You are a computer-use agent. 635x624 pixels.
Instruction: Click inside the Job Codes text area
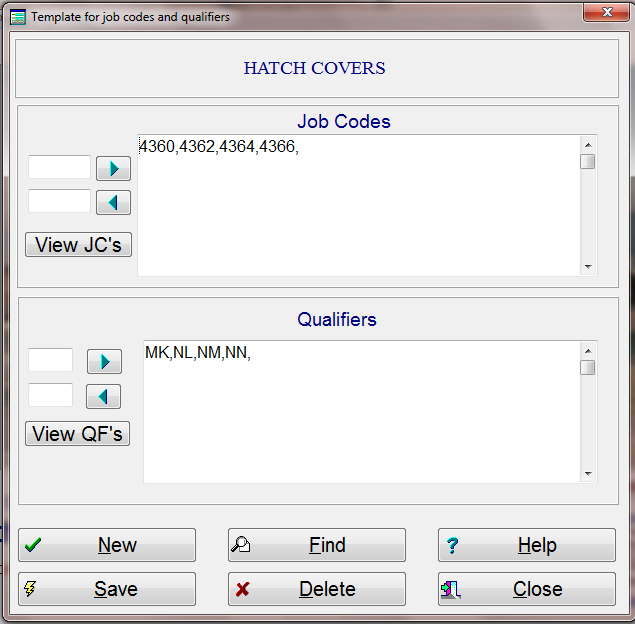[359, 206]
